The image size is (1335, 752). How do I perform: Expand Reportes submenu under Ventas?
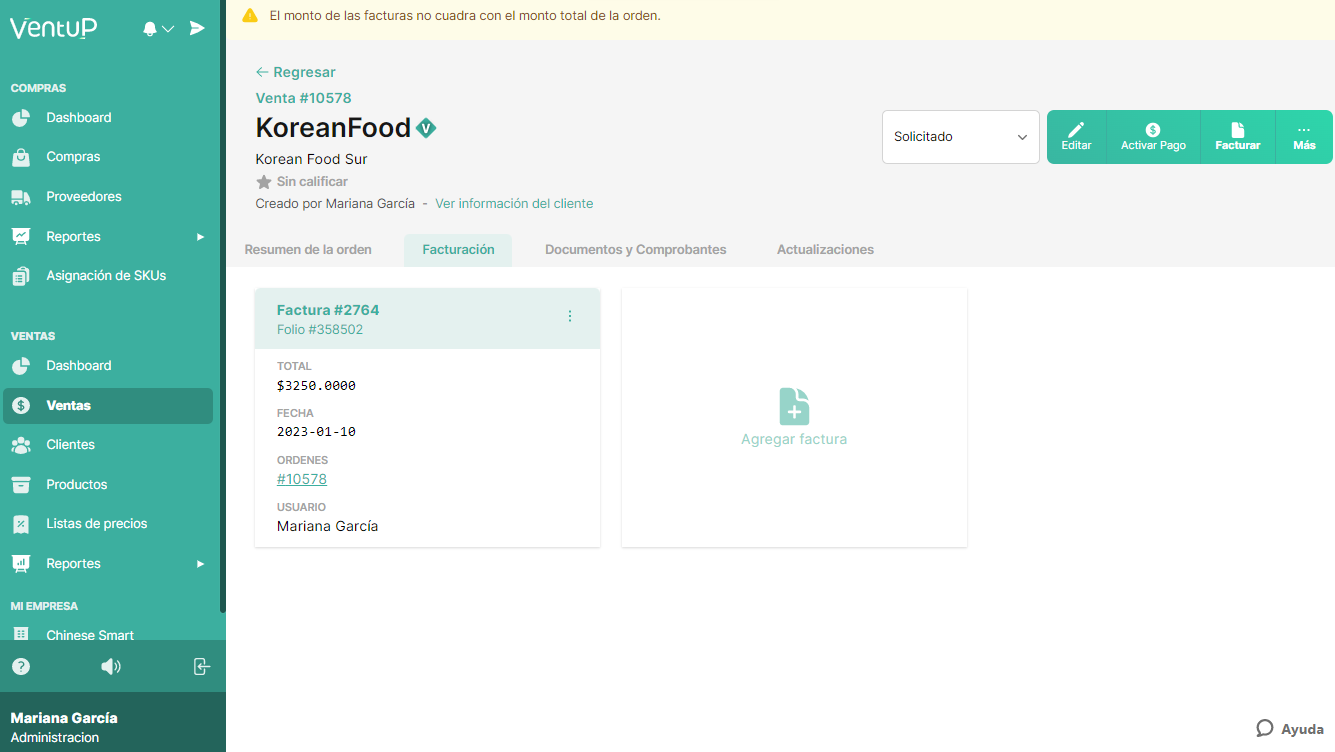(x=200, y=564)
